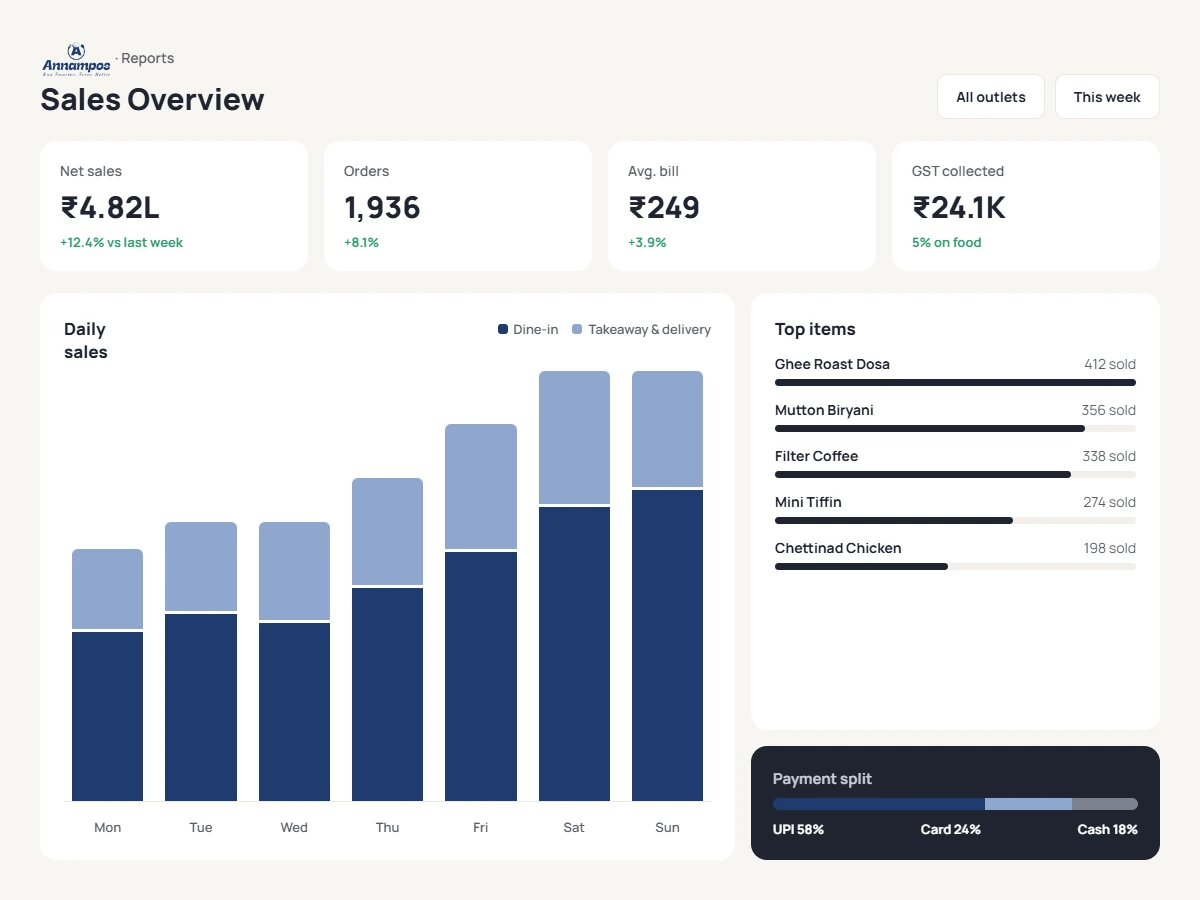The height and width of the screenshot is (900, 1200).
Task: Click the Monday takeaway bar segment
Action: tap(107, 589)
